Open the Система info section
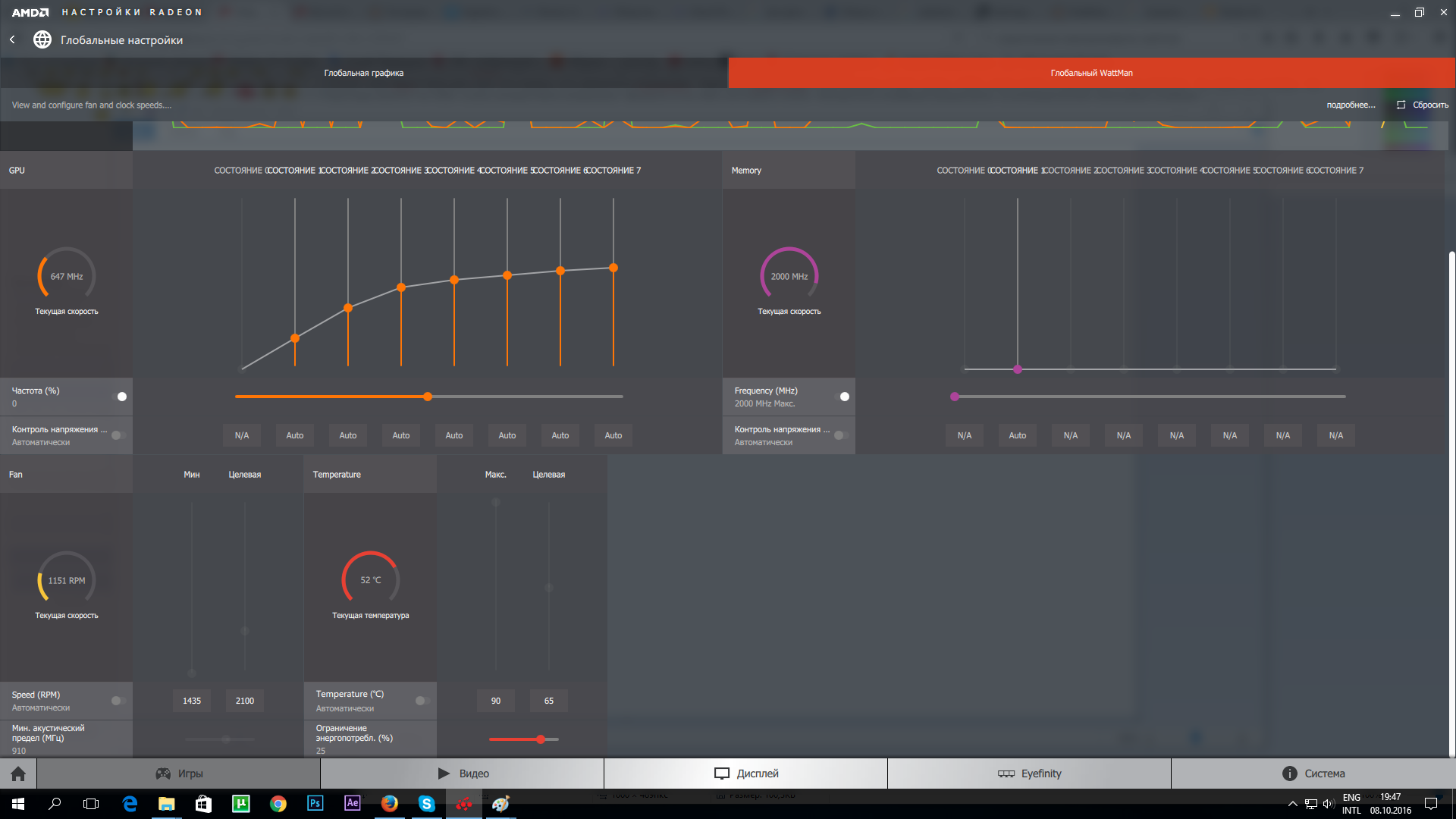 tap(1313, 773)
